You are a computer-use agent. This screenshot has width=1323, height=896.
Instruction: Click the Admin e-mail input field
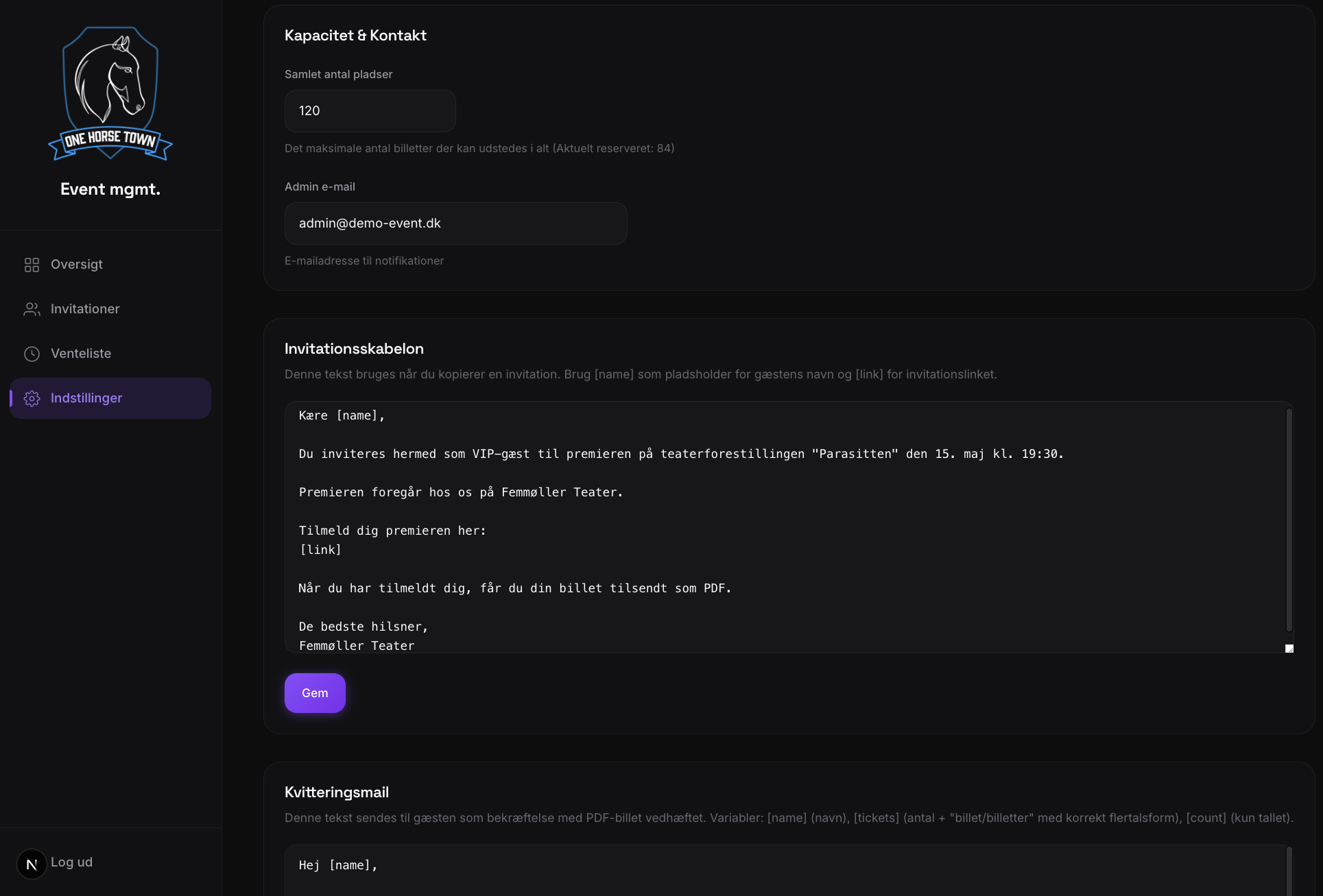click(456, 223)
